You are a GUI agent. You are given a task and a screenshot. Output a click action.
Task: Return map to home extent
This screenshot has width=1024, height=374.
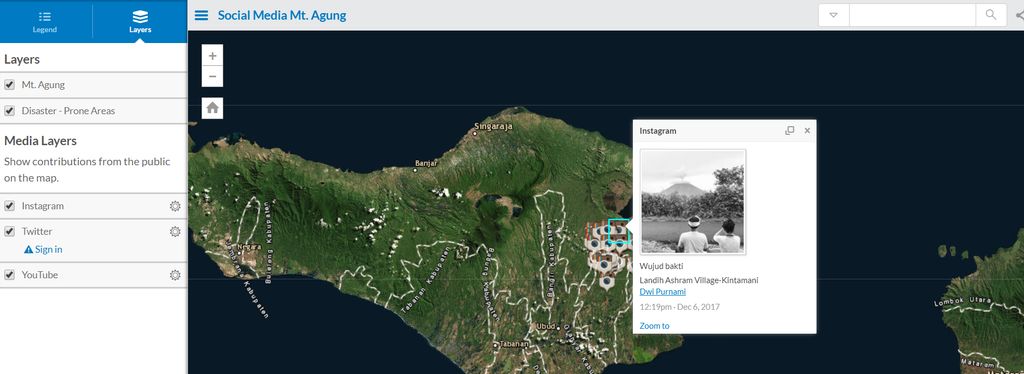tap(212, 108)
